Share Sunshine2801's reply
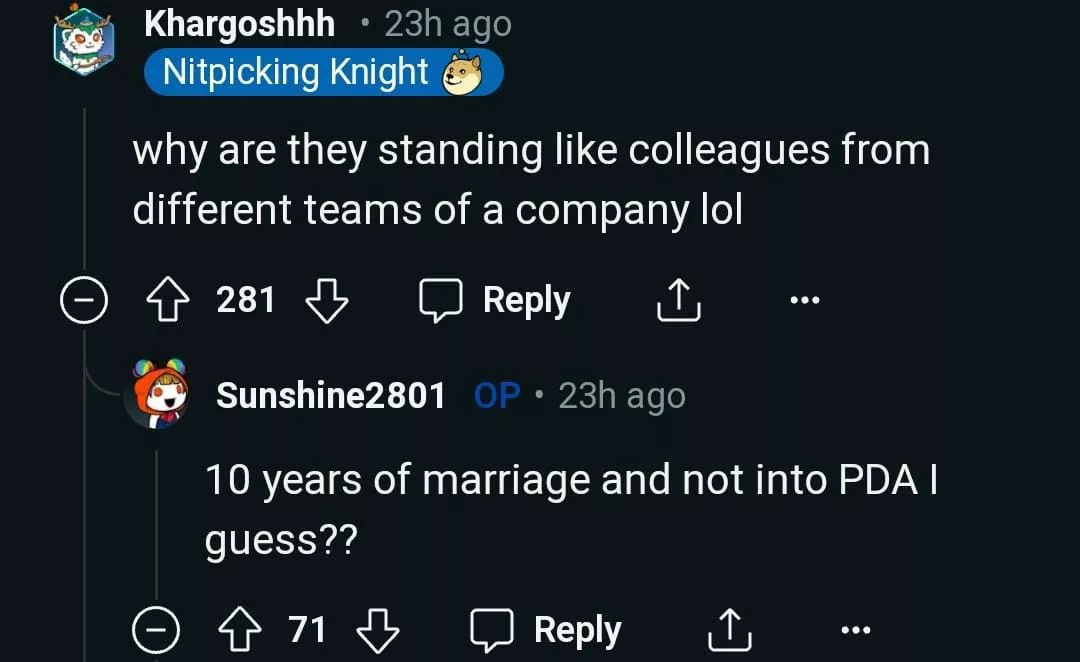 coord(730,631)
